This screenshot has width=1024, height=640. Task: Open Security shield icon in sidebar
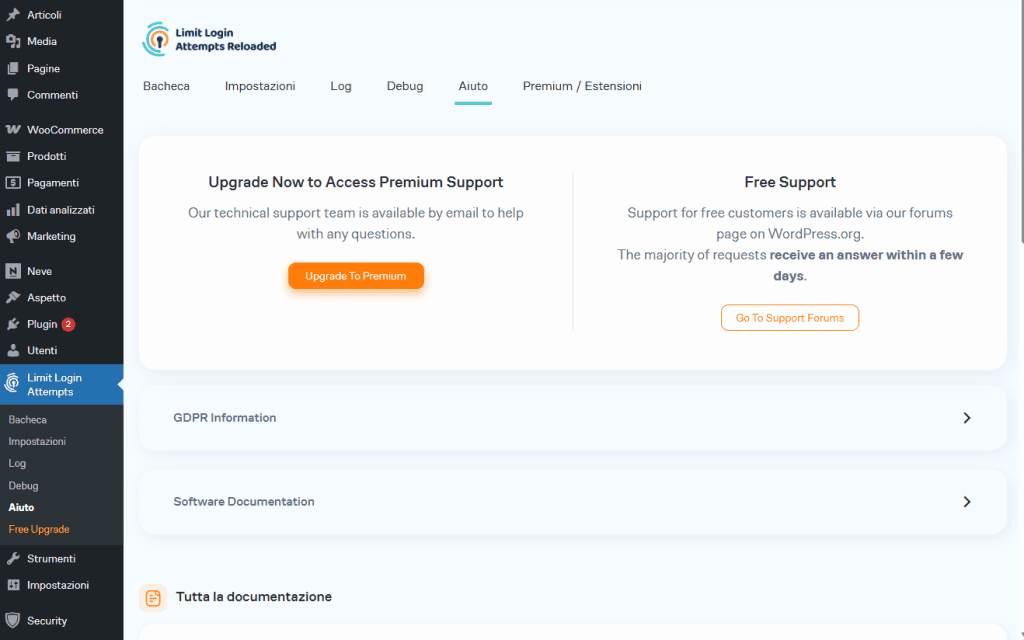click(13, 621)
